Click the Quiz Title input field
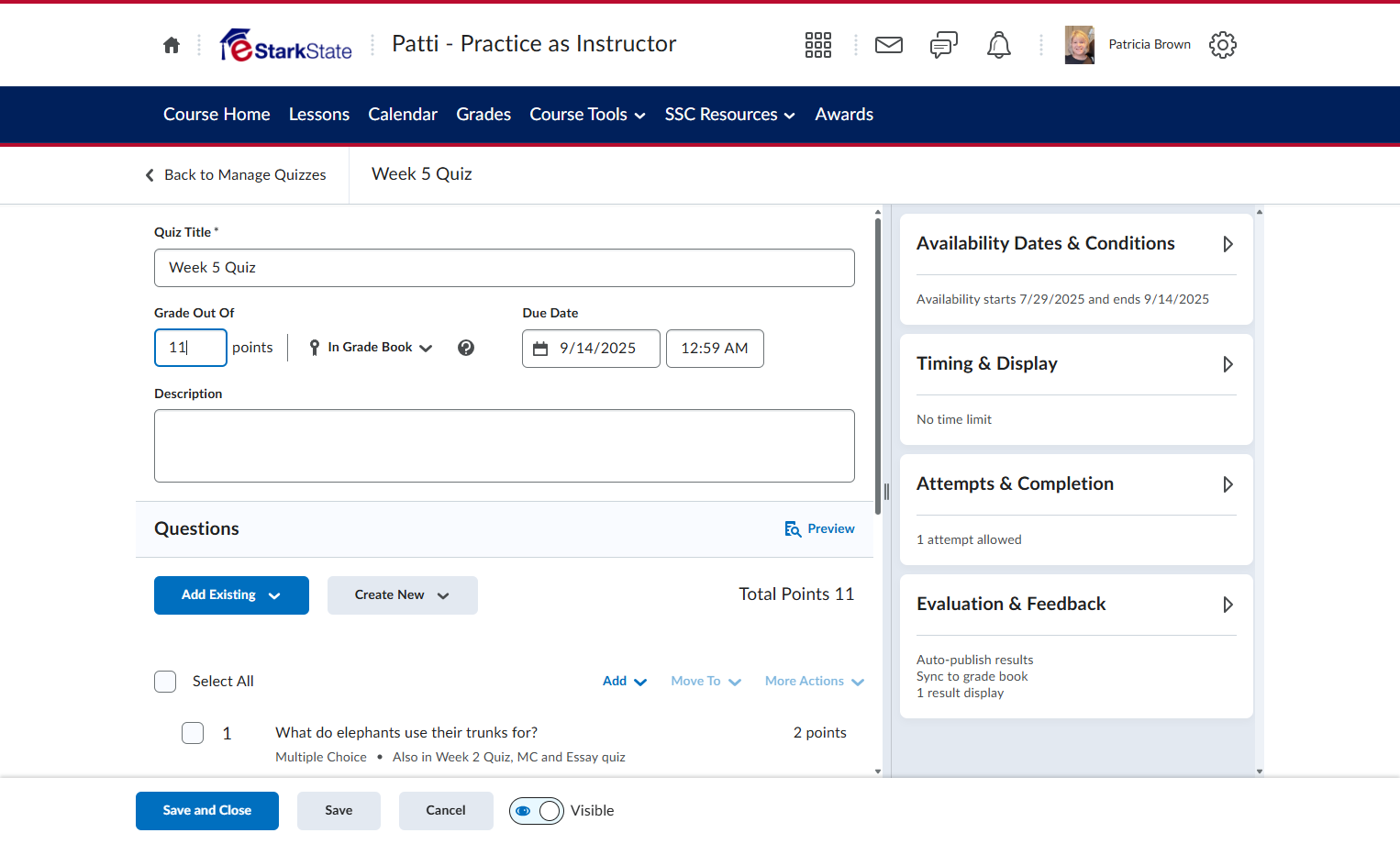Screen dimensions: 1400x844 [x=505, y=268]
